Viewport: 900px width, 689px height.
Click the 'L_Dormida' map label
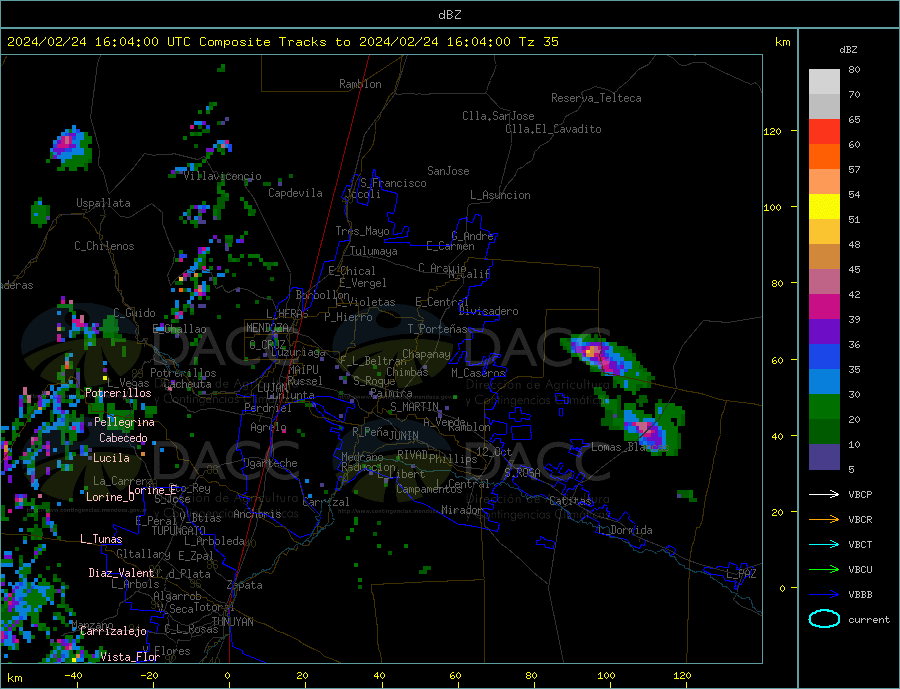pyautogui.click(x=626, y=530)
